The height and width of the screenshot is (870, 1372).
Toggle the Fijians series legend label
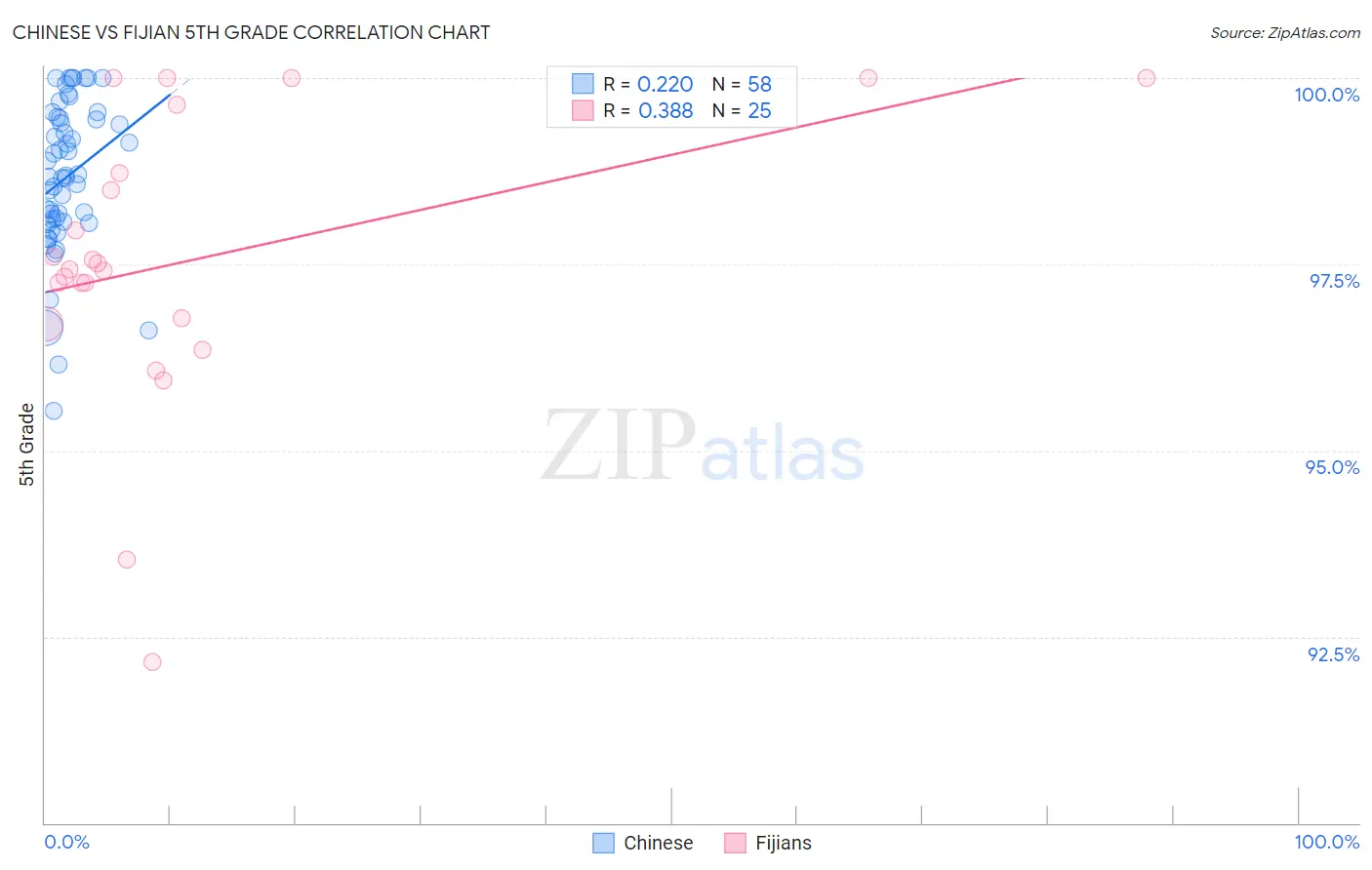(784, 843)
